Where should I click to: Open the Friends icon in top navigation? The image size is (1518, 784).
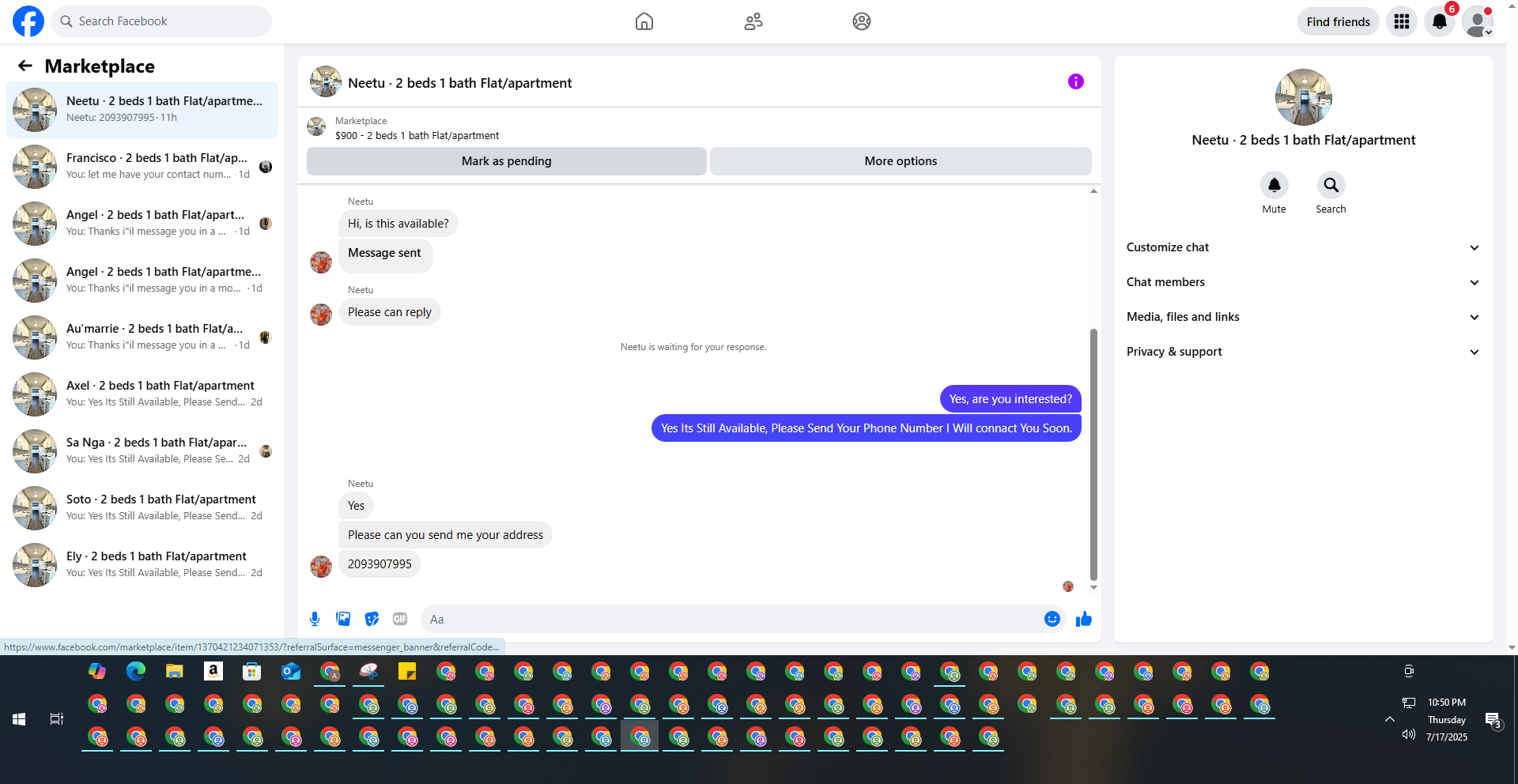coord(753,21)
